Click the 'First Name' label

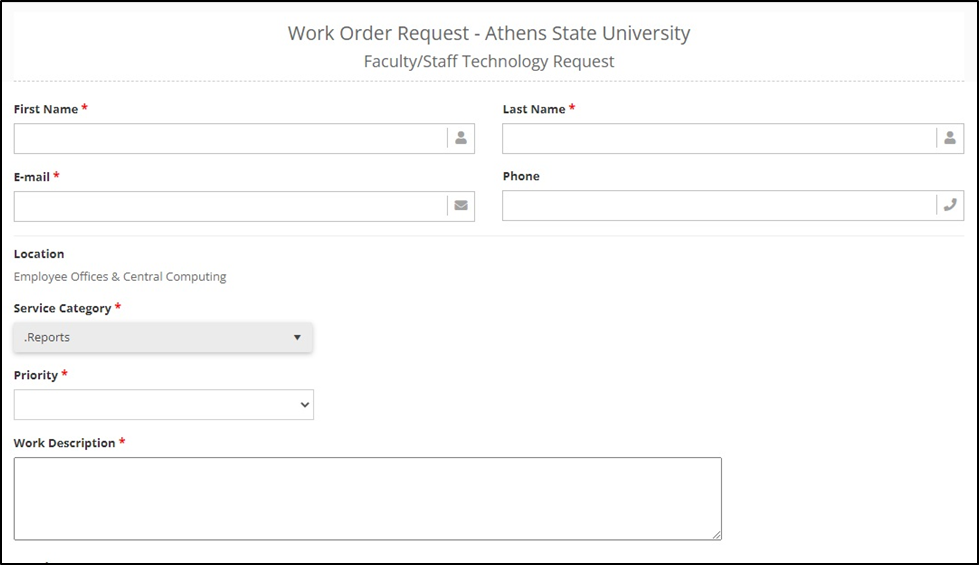pyautogui.click(x=46, y=109)
